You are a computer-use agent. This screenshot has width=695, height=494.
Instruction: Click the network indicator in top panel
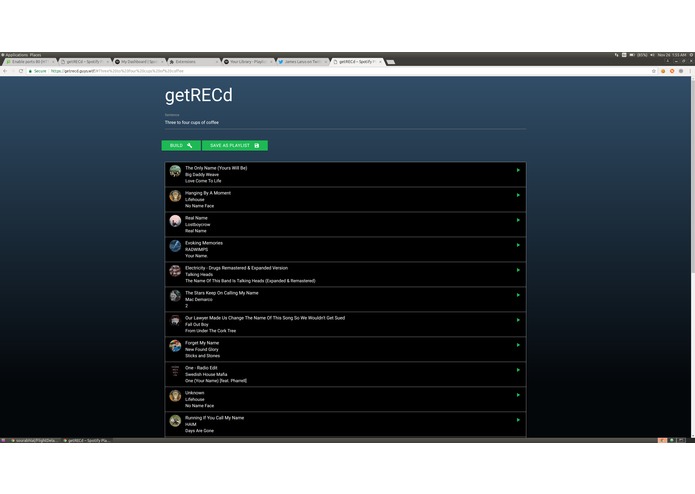pos(617,55)
